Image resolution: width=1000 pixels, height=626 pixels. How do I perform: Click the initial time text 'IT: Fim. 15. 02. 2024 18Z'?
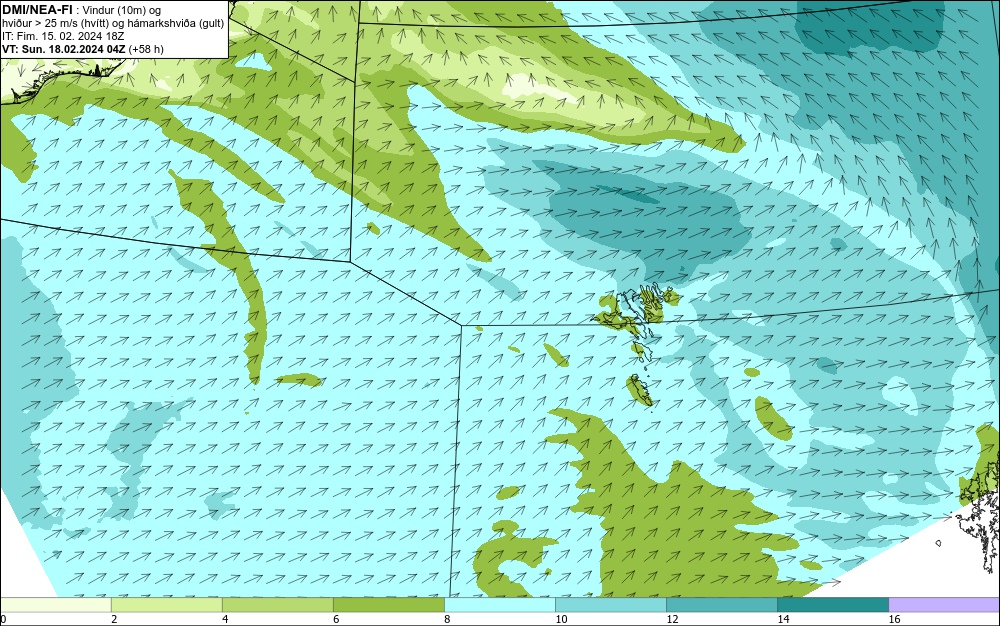[x=63, y=36]
